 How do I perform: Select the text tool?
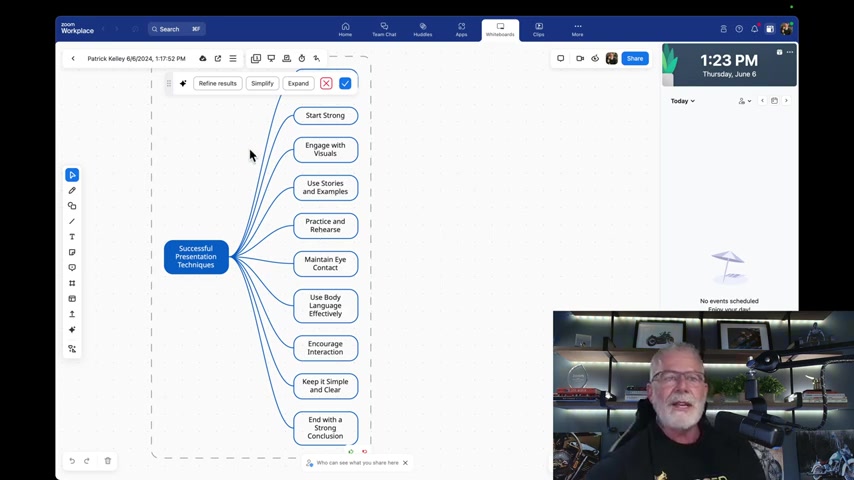tap(72, 237)
